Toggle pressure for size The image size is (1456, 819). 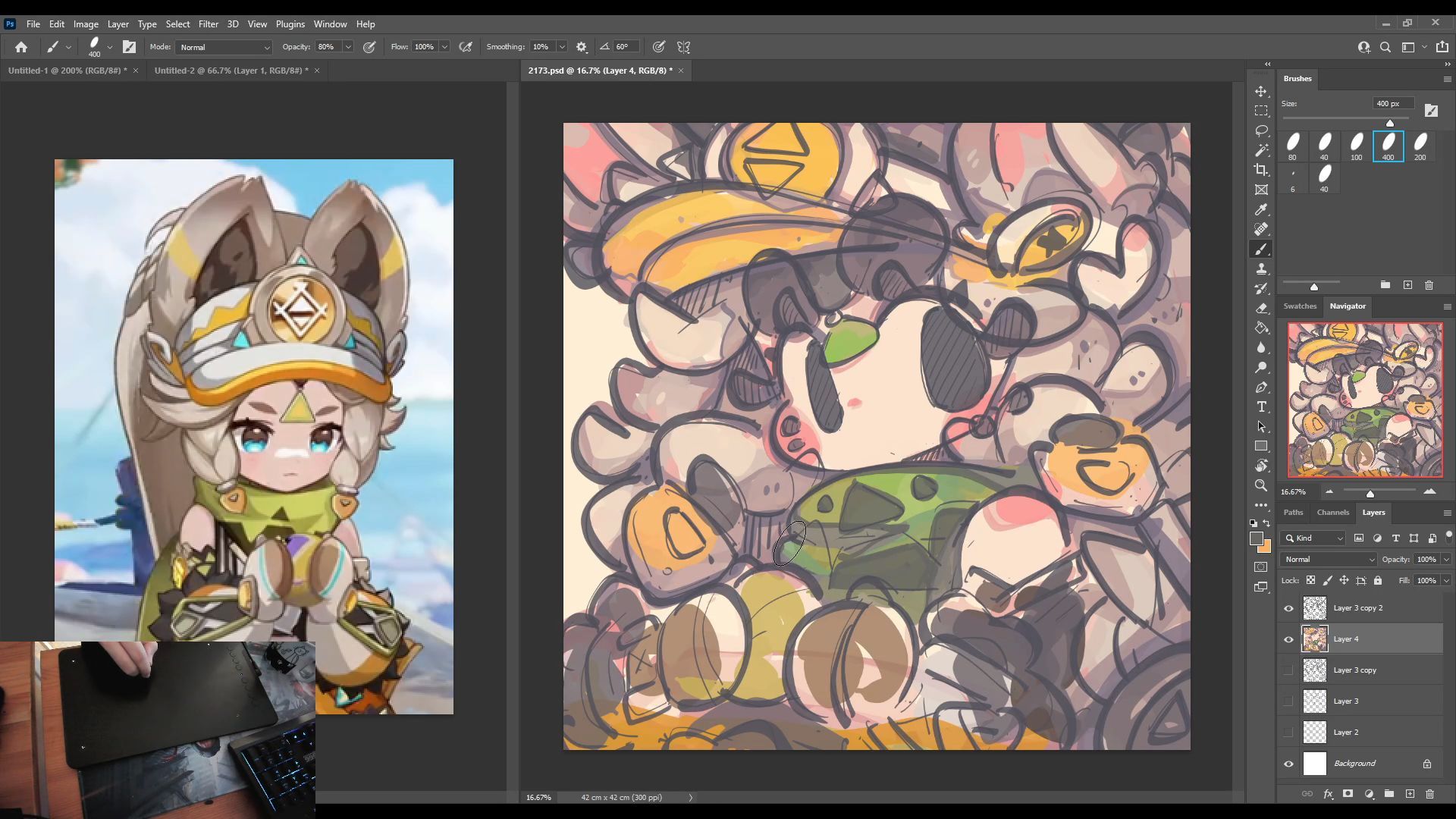pos(659,47)
